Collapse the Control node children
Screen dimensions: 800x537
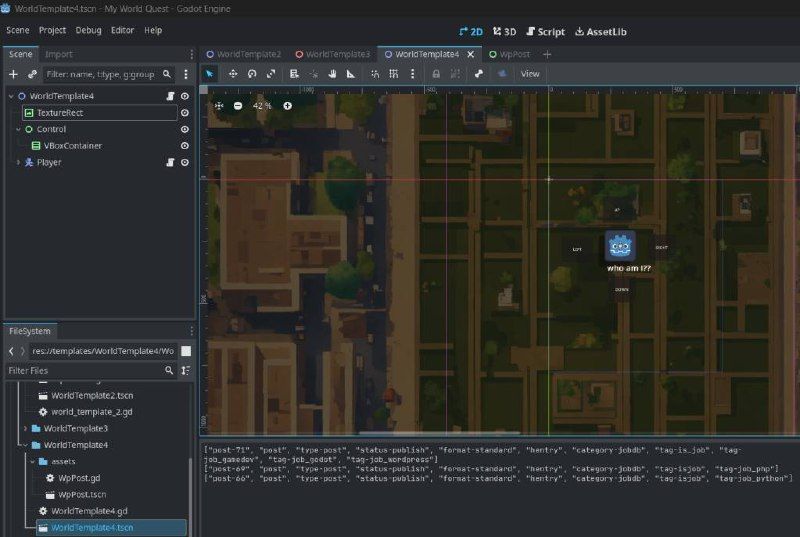point(17,129)
